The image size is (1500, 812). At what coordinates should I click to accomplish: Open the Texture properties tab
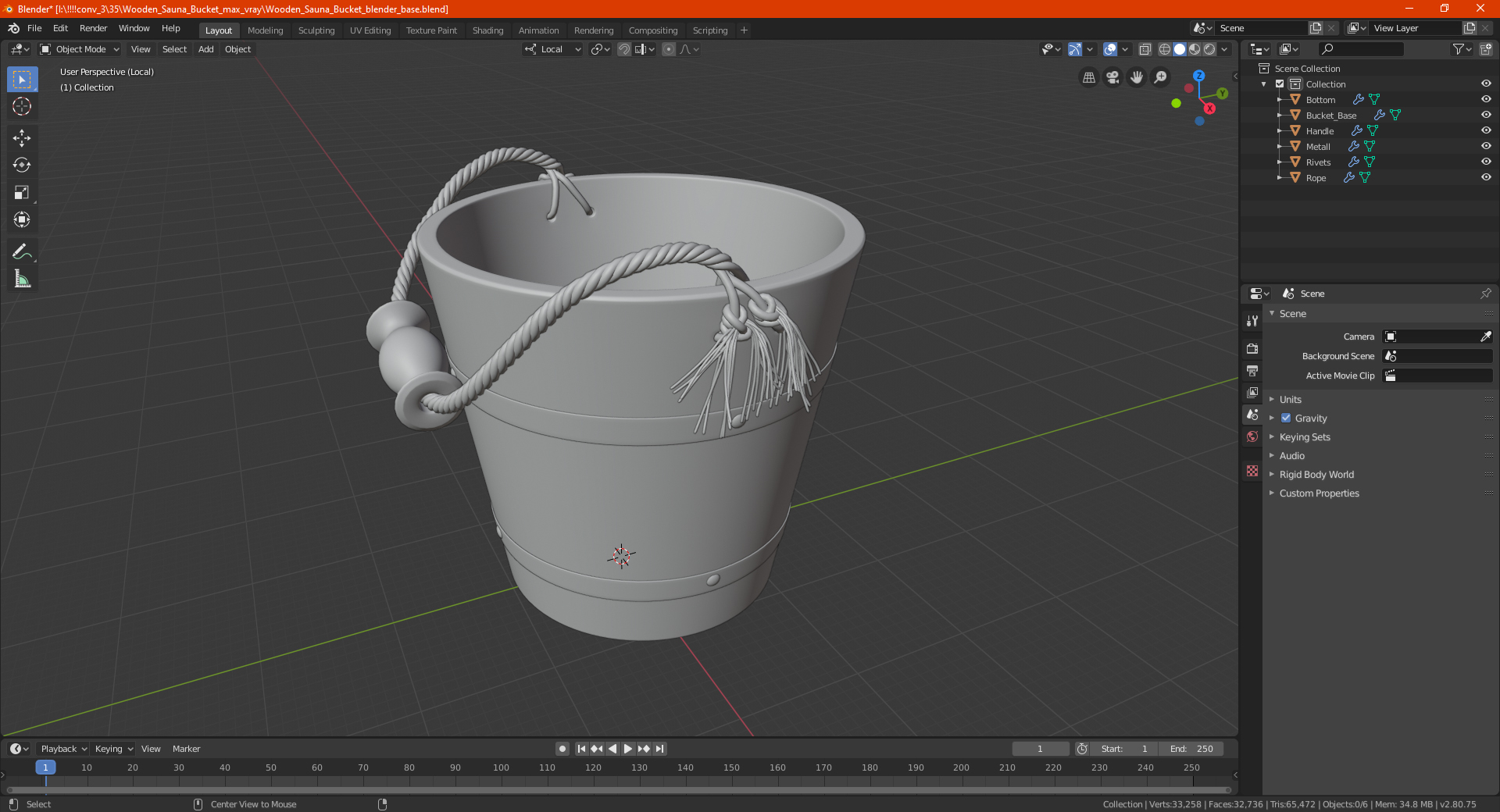[x=1252, y=471]
